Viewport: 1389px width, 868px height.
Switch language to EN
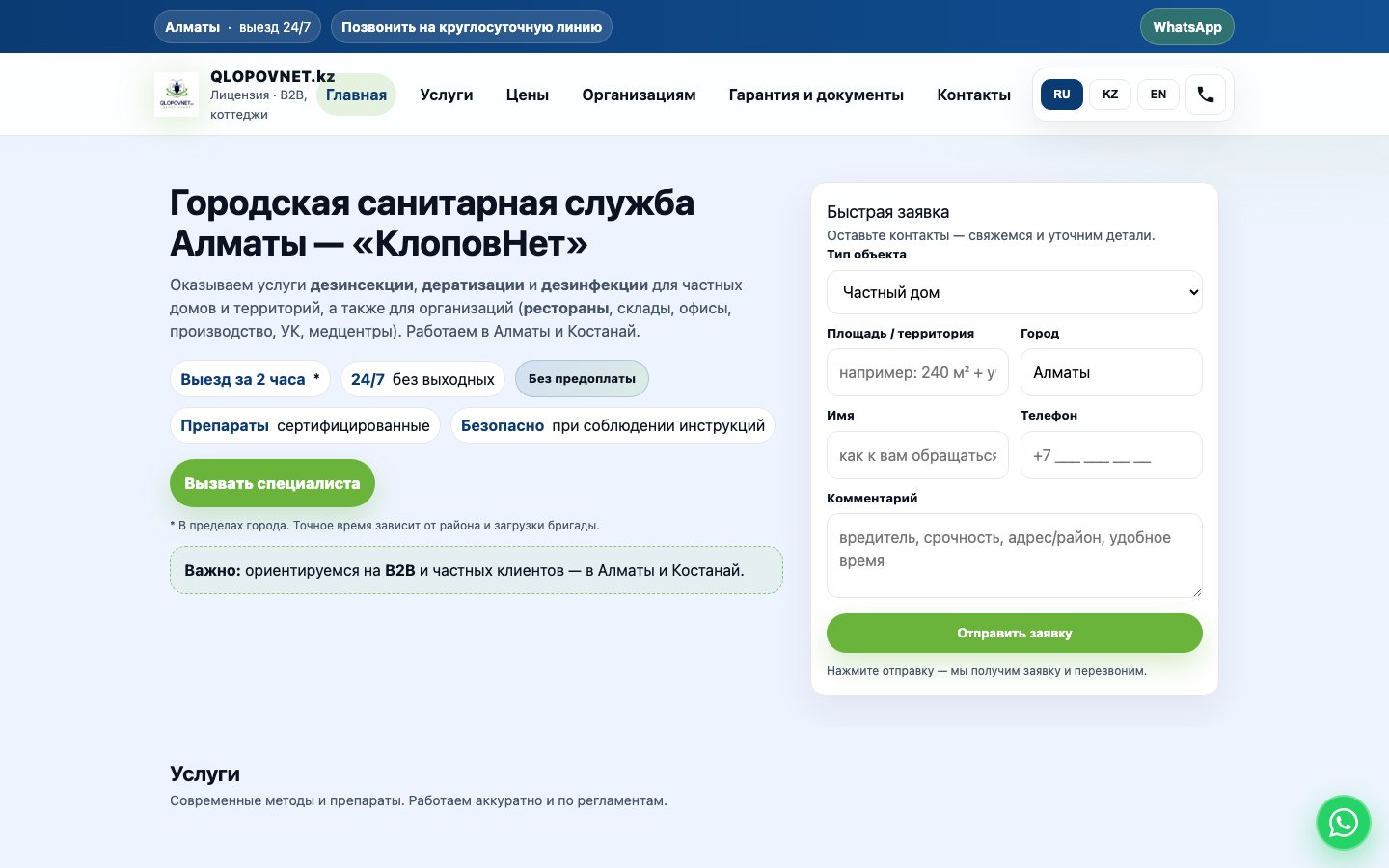click(x=1158, y=95)
